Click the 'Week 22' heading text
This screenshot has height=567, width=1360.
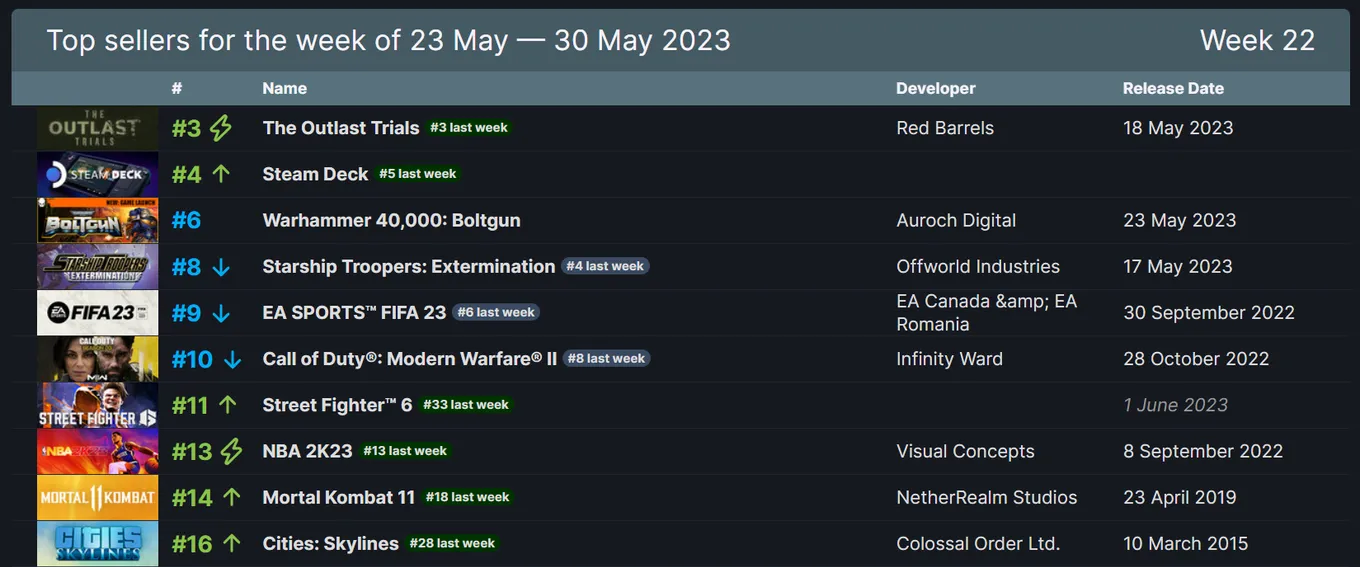1257,40
